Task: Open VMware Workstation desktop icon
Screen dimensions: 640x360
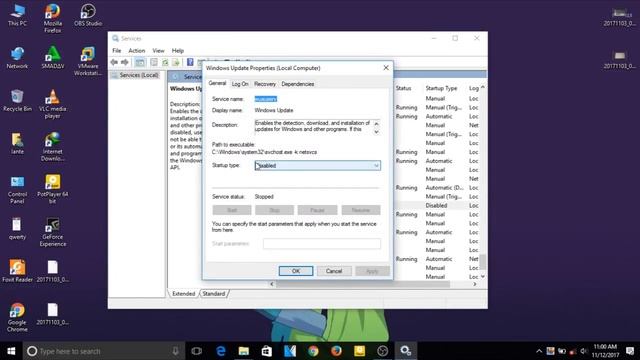Action: pyautogui.click(x=88, y=61)
